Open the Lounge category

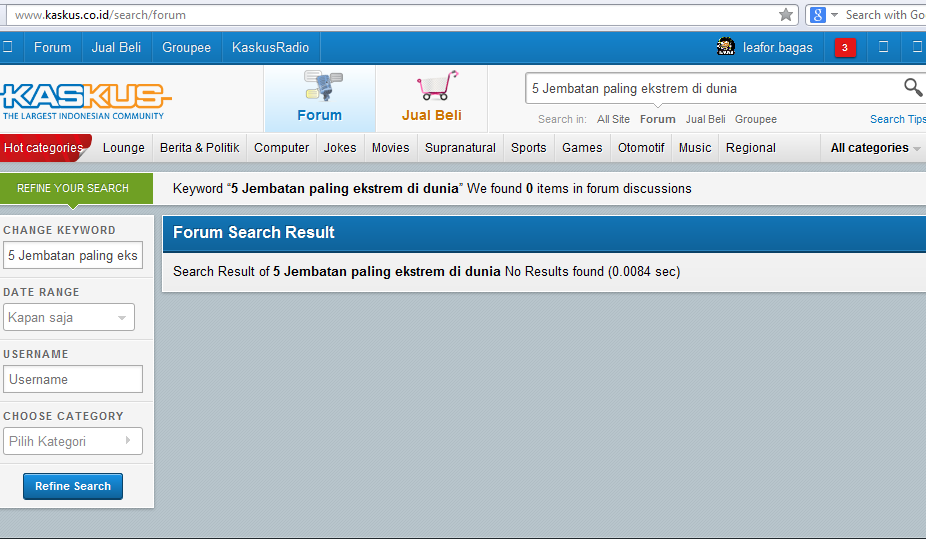123,148
